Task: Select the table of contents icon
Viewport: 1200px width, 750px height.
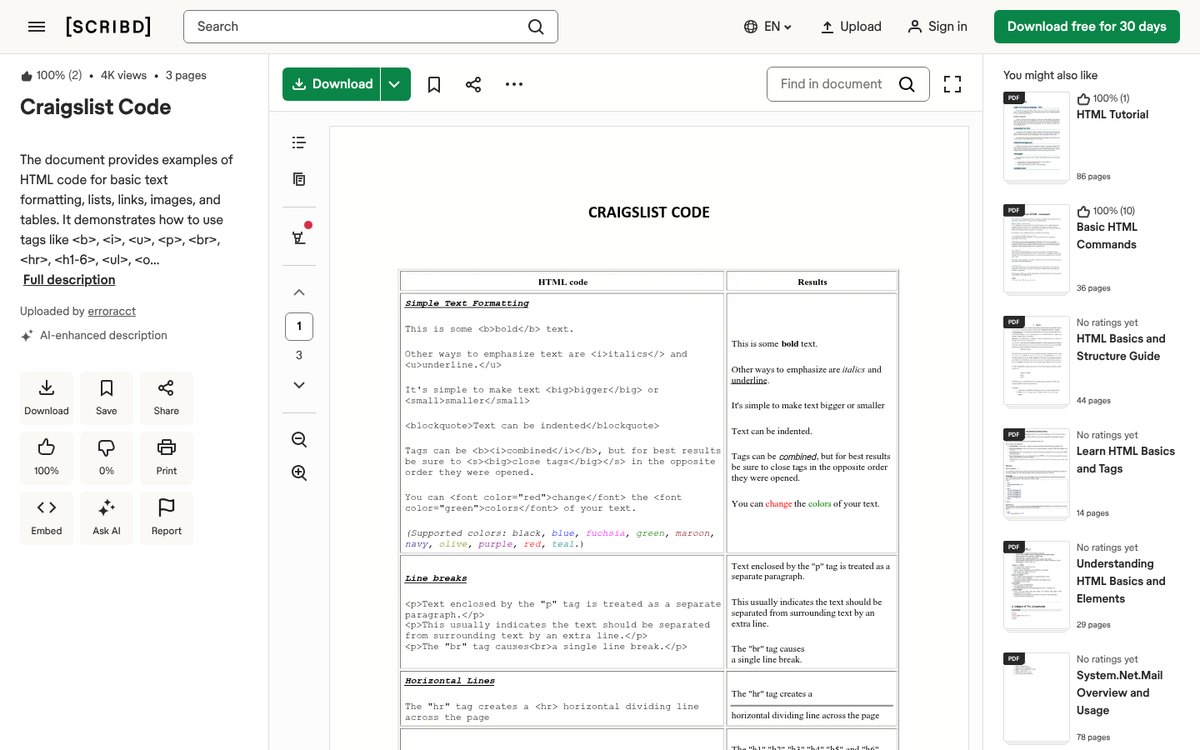Action: [298, 142]
